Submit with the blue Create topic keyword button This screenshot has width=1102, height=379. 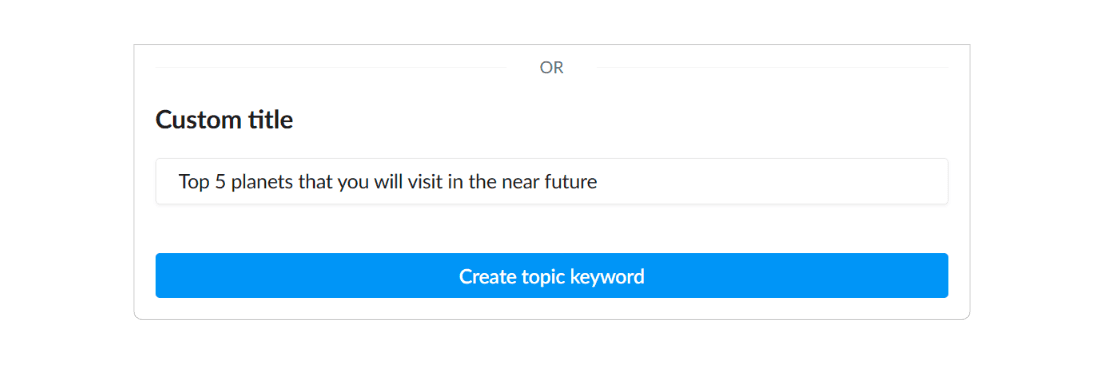coord(552,276)
